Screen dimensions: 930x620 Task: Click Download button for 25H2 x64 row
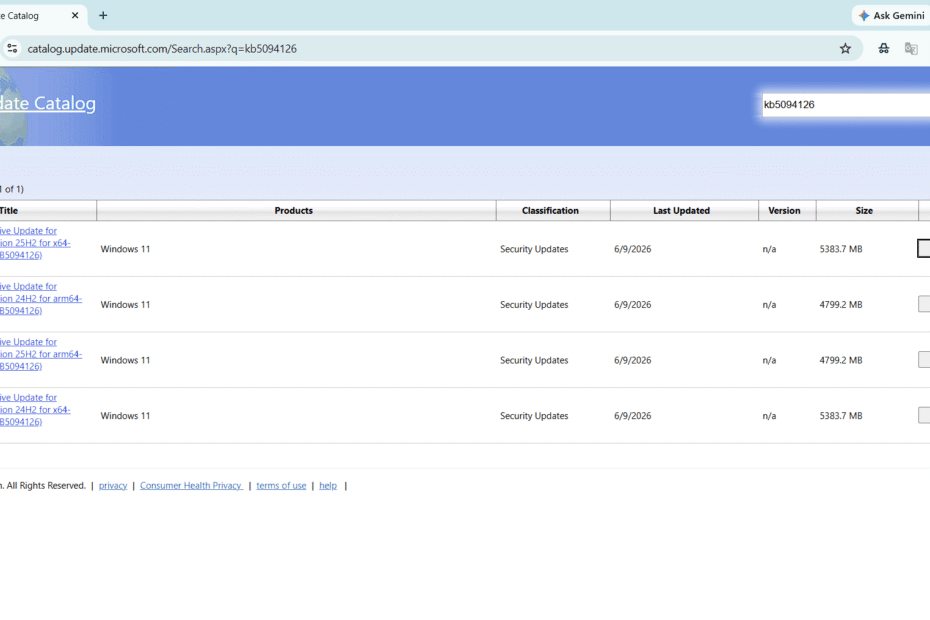click(923, 248)
